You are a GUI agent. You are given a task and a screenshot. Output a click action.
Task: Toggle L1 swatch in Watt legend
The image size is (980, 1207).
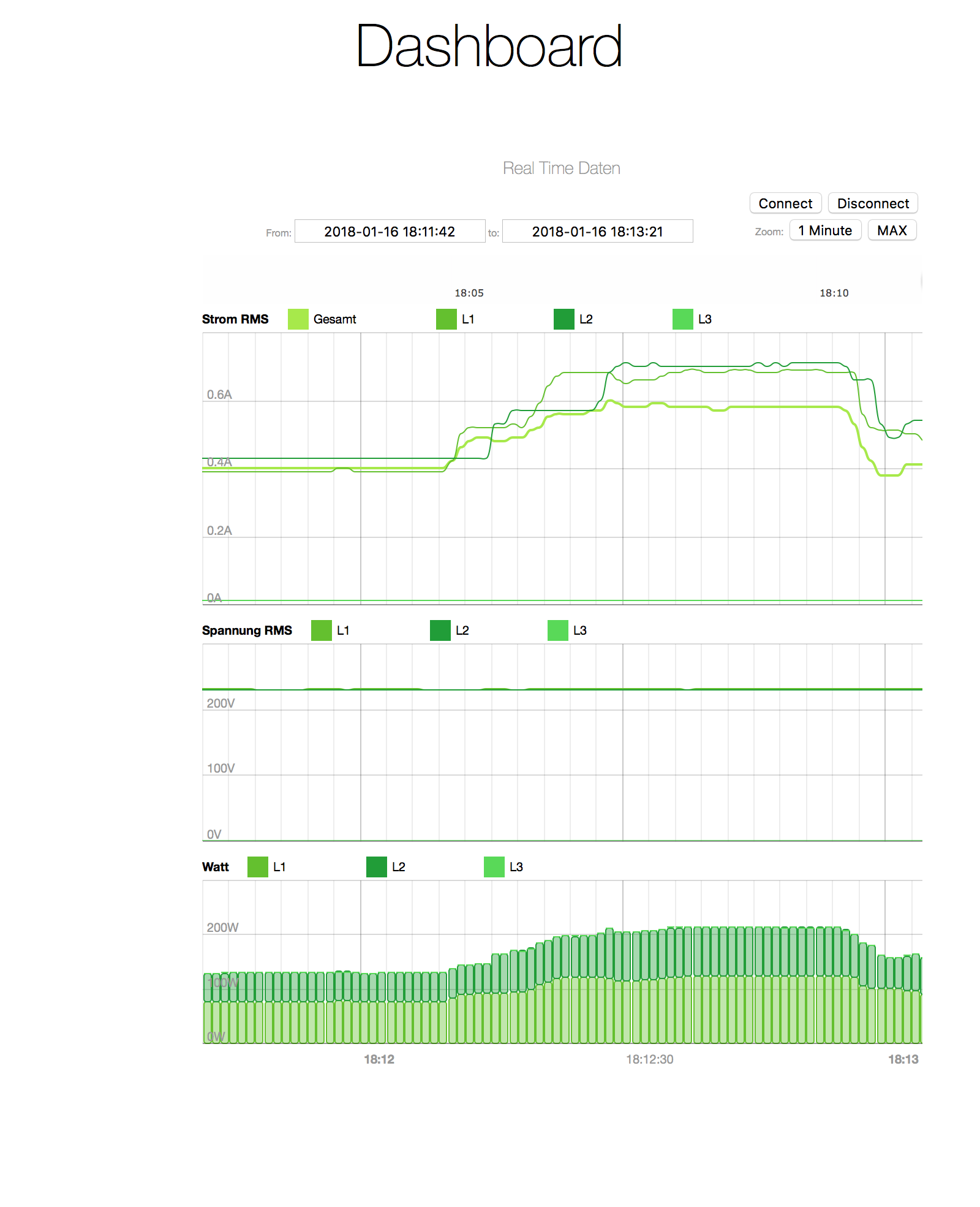coord(258,867)
